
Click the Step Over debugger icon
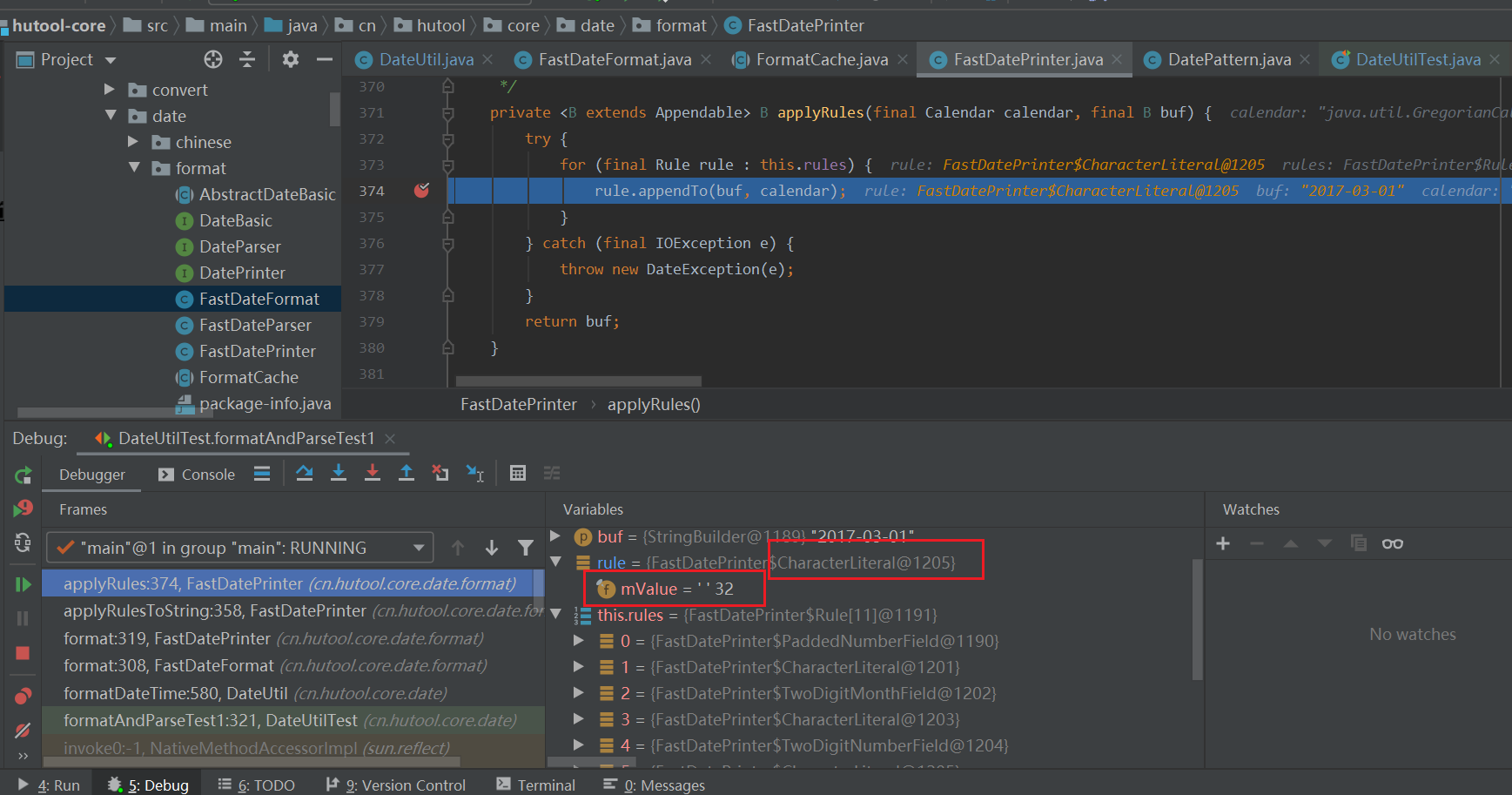click(x=304, y=473)
